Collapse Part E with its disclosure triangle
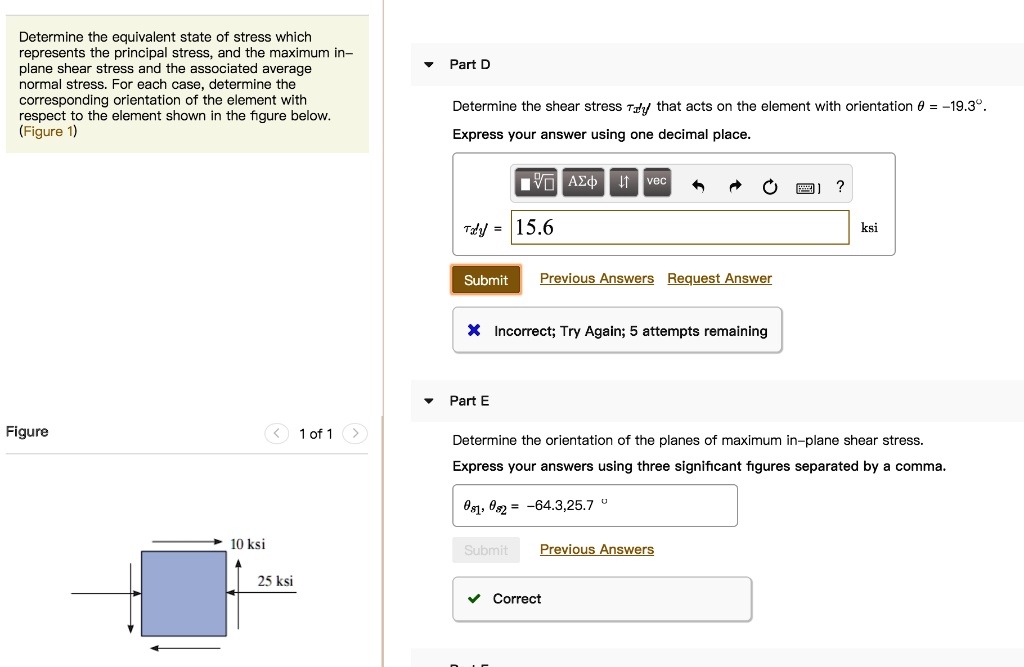Image resolution: width=1024 pixels, height=667 pixels. pyautogui.click(x=429, y=401)
